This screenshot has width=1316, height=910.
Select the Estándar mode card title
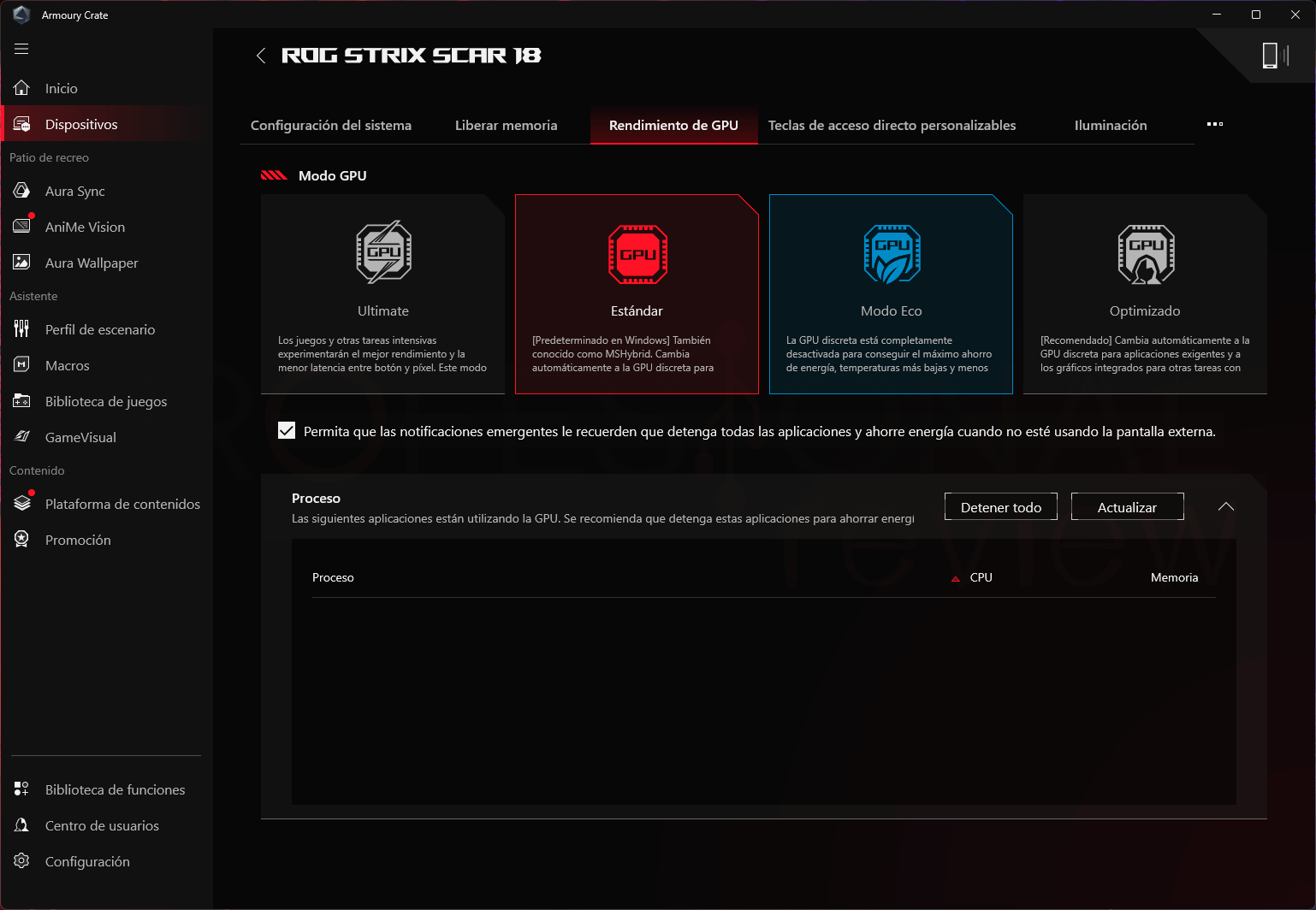(637, 310)
